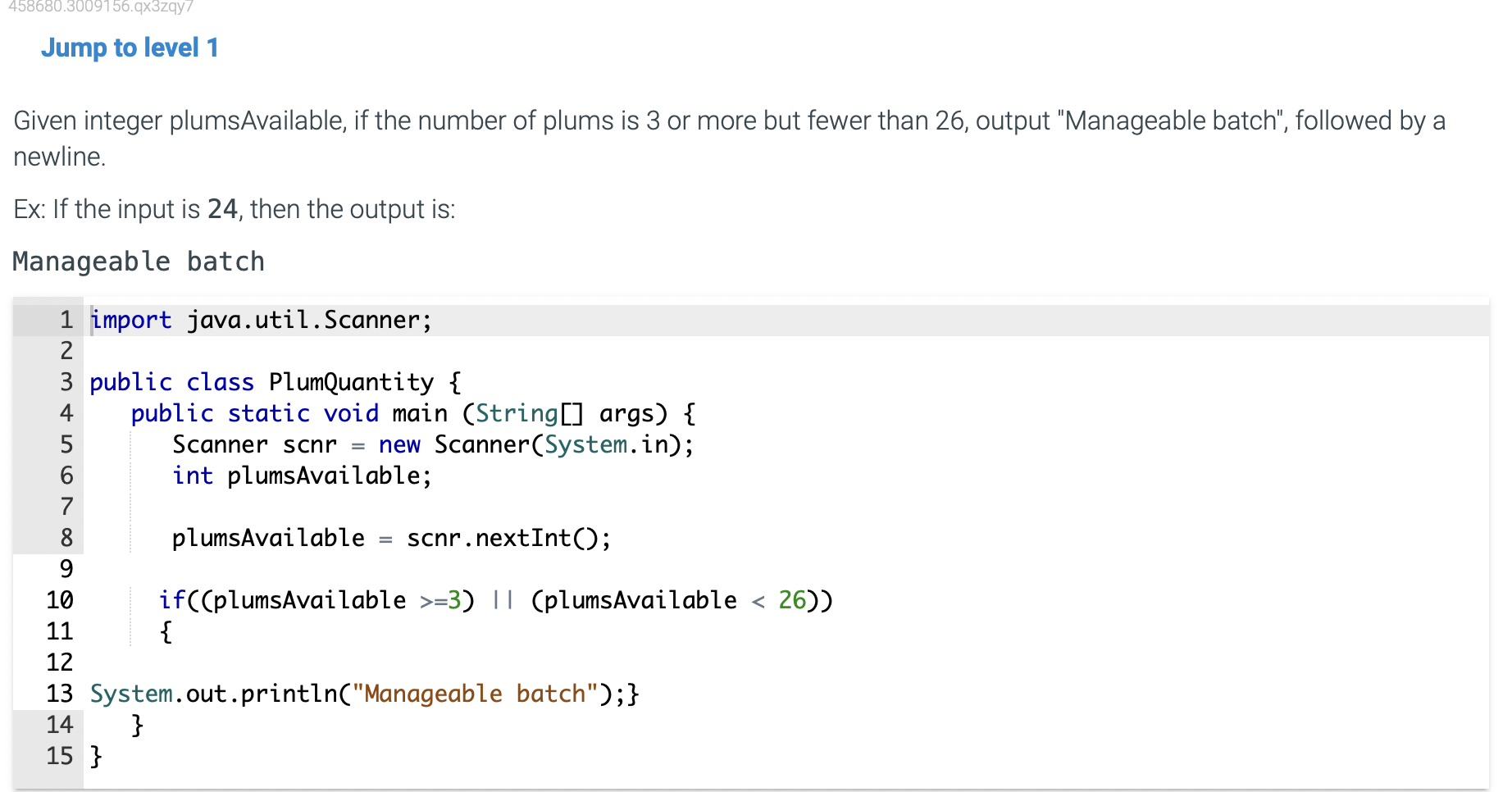Click the main method signature on line 4
This screenshot has width=1512, height=792.
click(x=410, y=413)
